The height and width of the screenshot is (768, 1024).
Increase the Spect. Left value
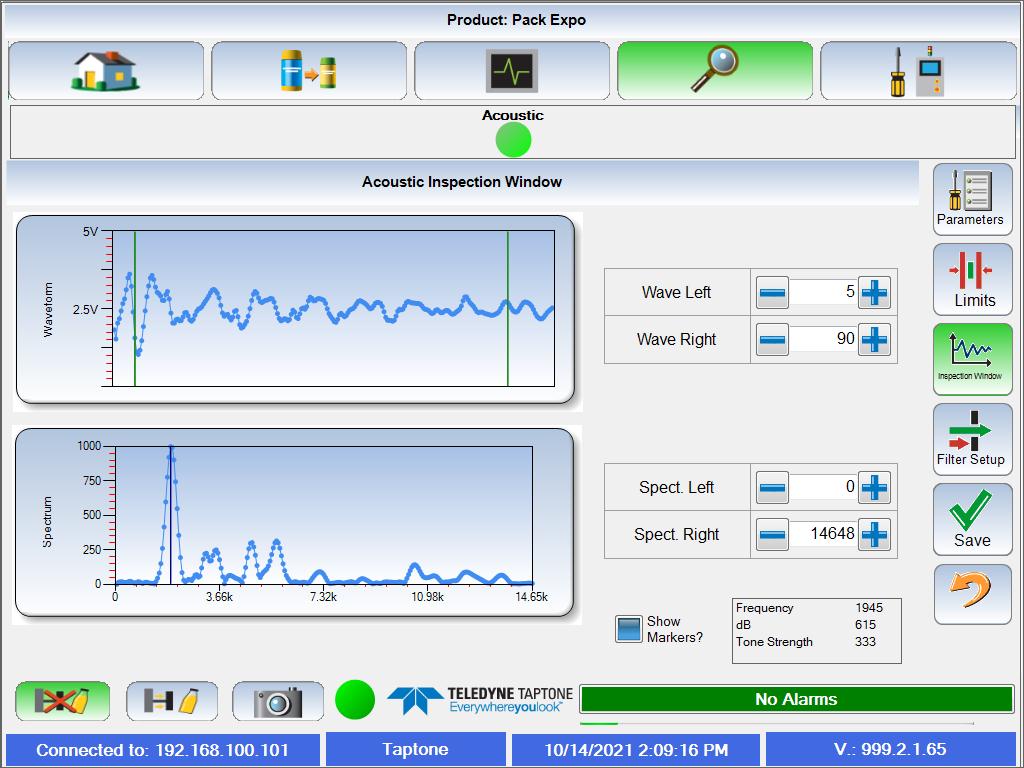(874, 487)
